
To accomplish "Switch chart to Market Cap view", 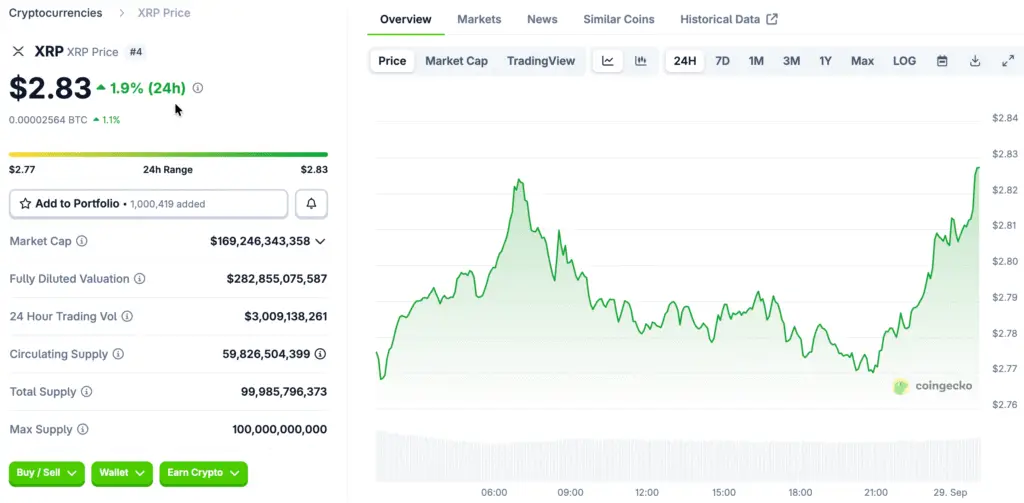I will pyautogui.click(x=456, y=61).
